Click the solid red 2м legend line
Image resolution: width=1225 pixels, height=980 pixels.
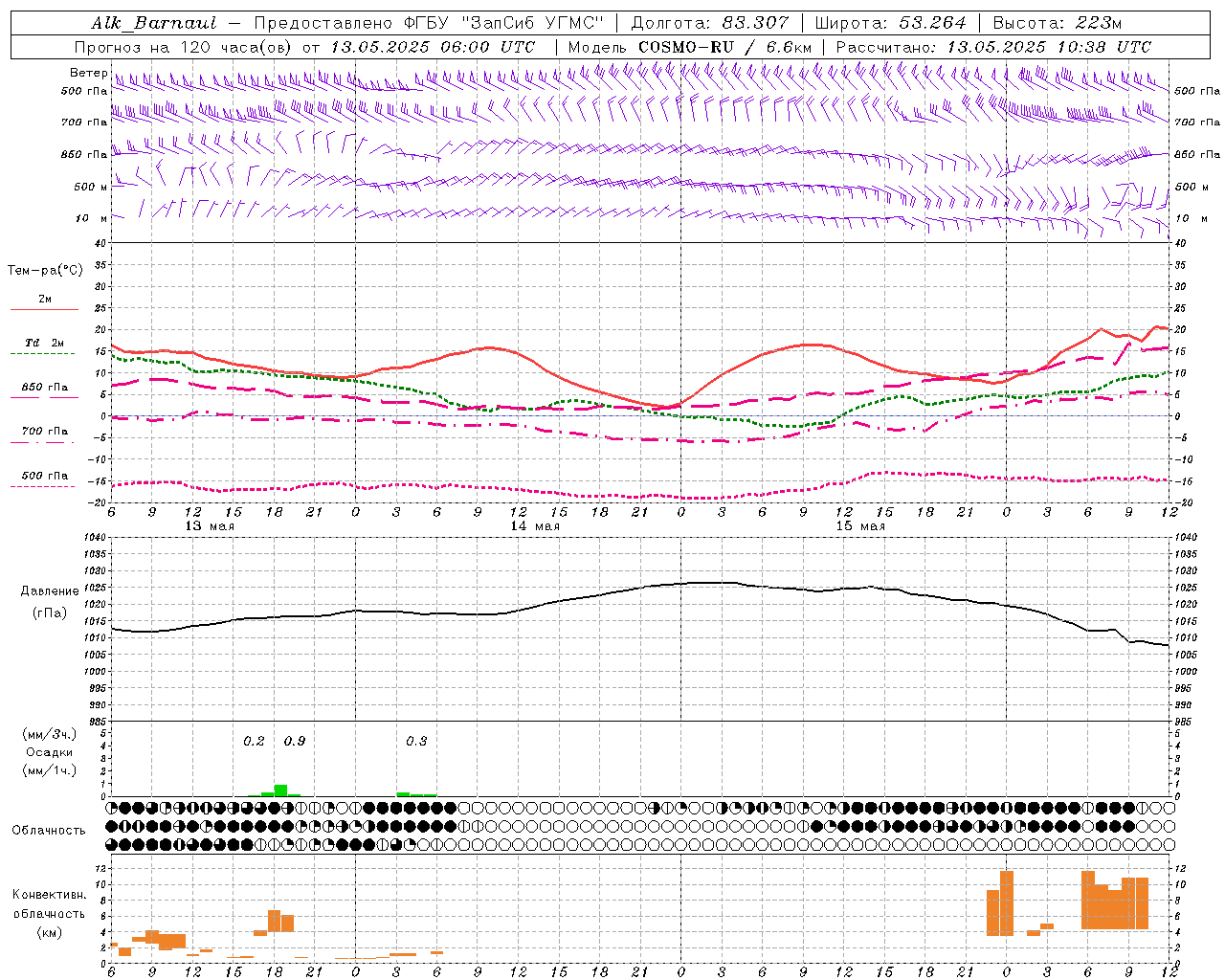point(44,309)
